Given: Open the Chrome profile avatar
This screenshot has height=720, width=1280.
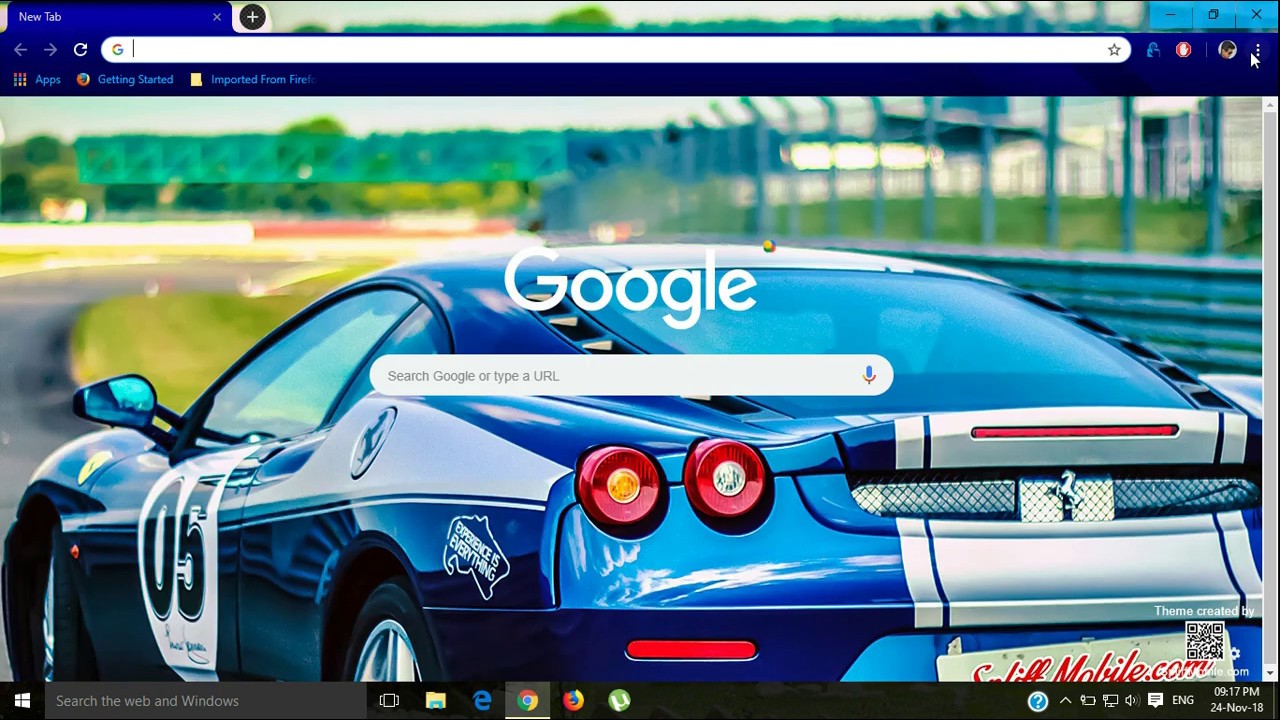Looking at the screenshot, I should pyautogui.click(x=1227, y=50).
